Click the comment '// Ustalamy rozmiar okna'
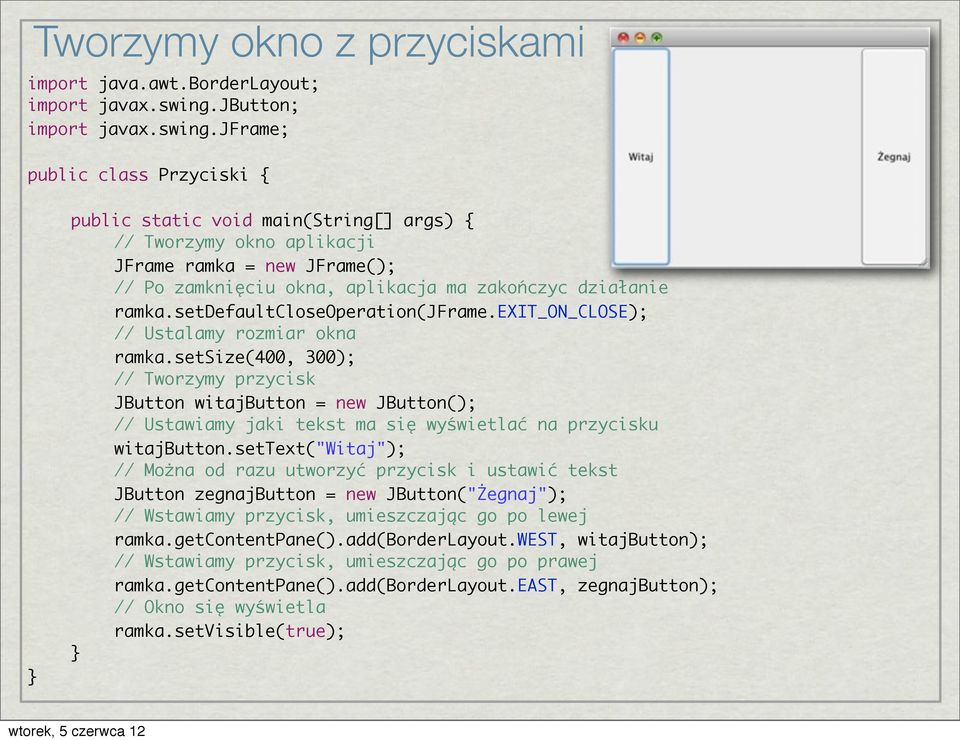 [235, 334]
